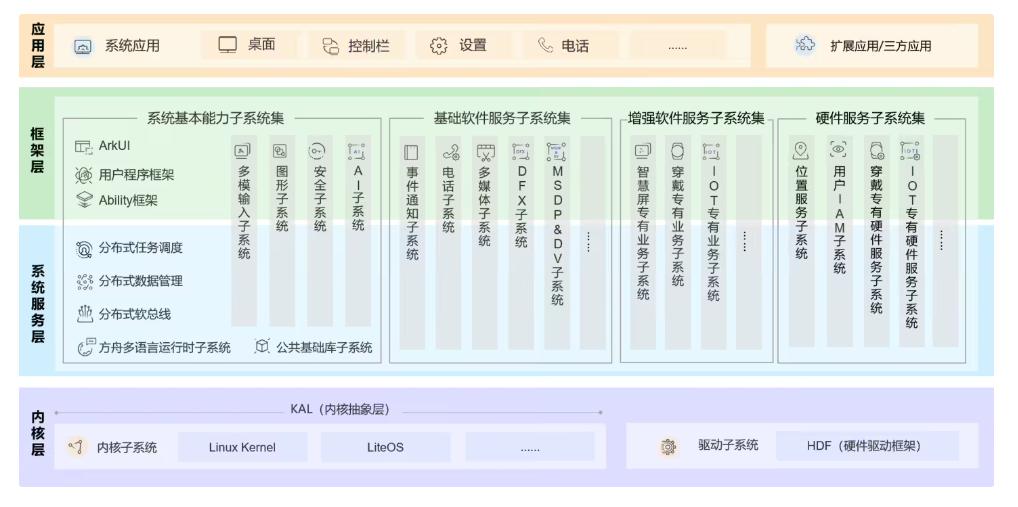This screenshot has width=1018, height=507.
Task: Click the icon above 多模输入子系统
Action: pos(243,151)
